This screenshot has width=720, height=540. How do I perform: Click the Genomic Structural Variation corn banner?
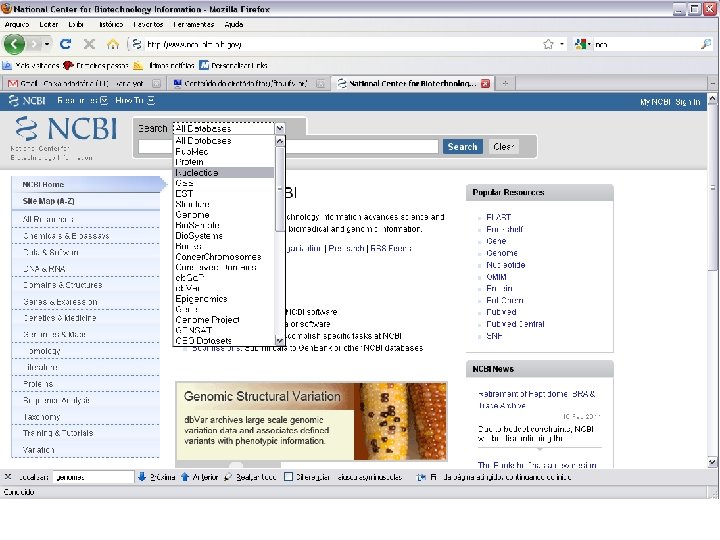point(311,421)
